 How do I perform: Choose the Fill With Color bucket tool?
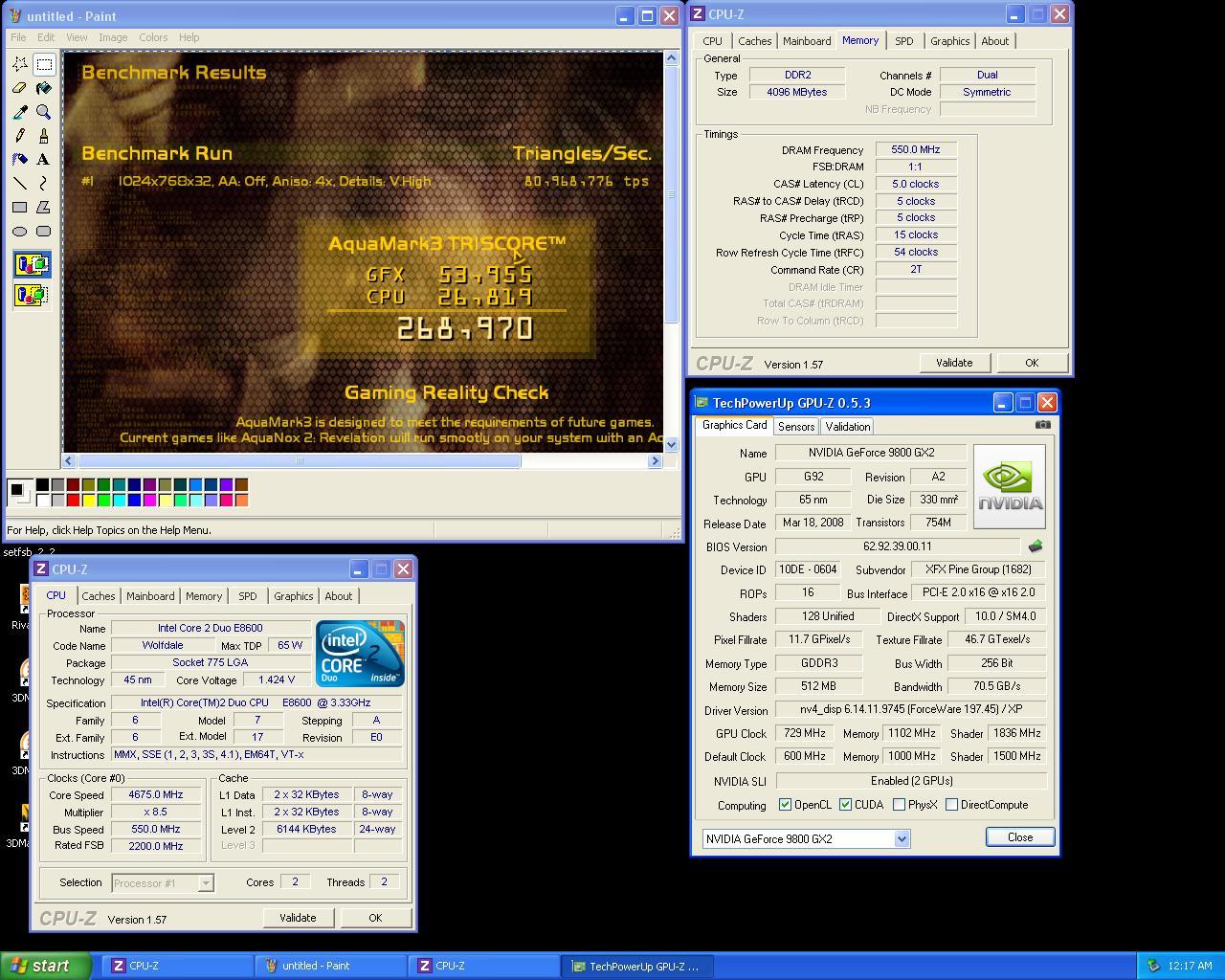tap(44, 88)
